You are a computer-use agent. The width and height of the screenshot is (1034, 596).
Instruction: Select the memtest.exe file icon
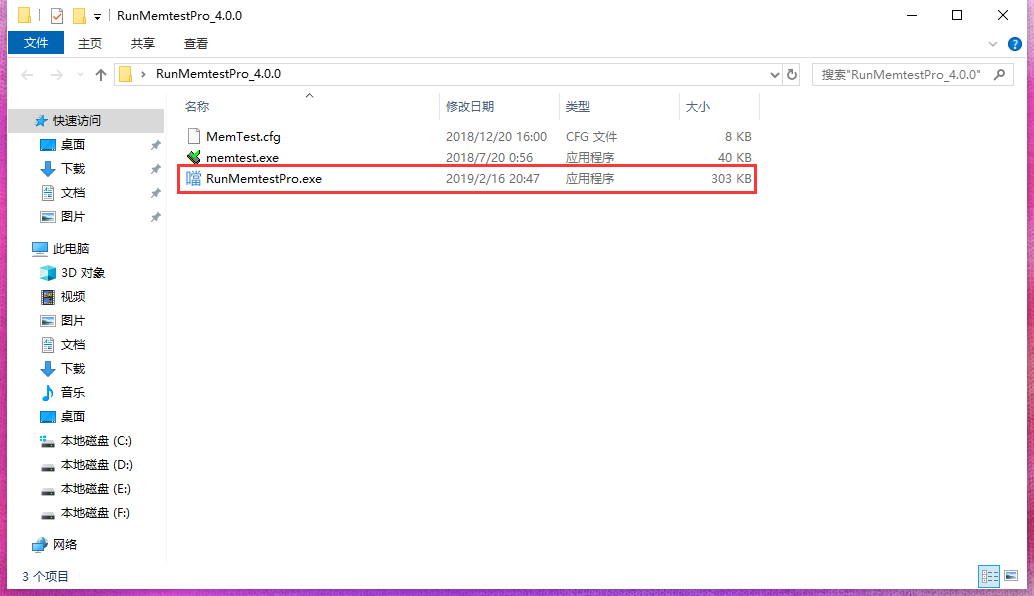tap(193, 157)
